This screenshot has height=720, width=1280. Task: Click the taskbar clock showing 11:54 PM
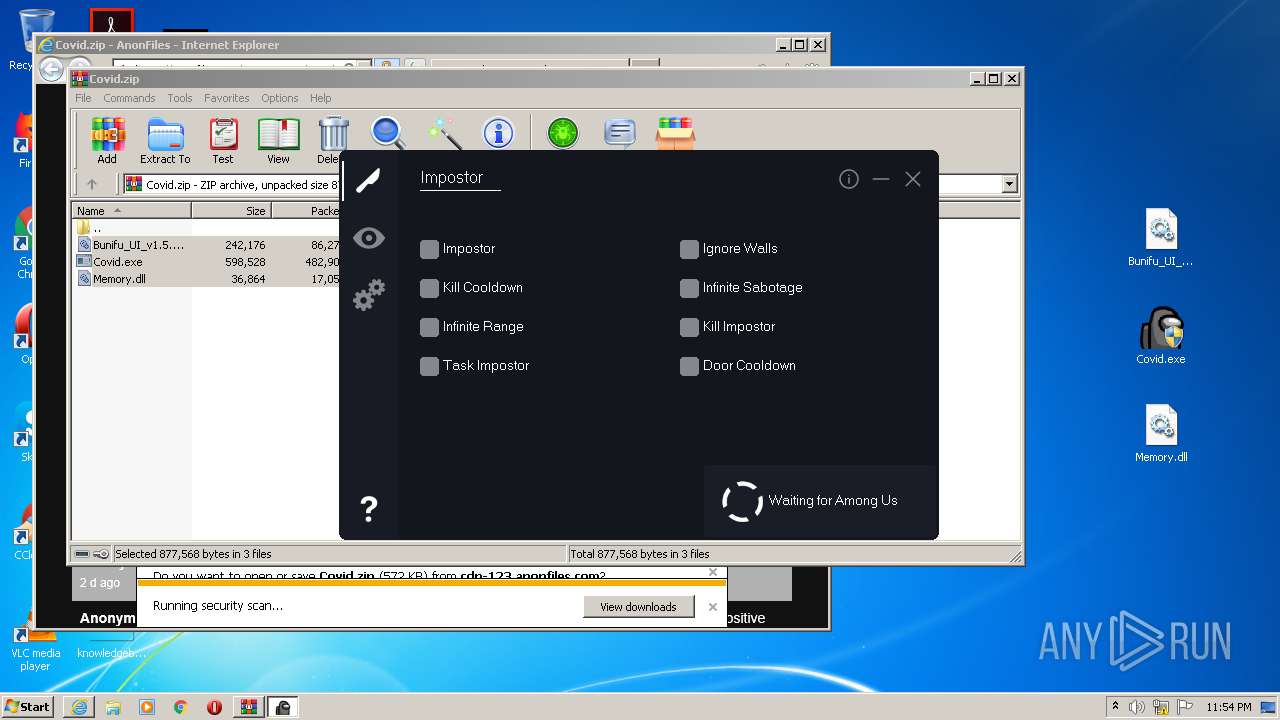tap(1228, 707)
